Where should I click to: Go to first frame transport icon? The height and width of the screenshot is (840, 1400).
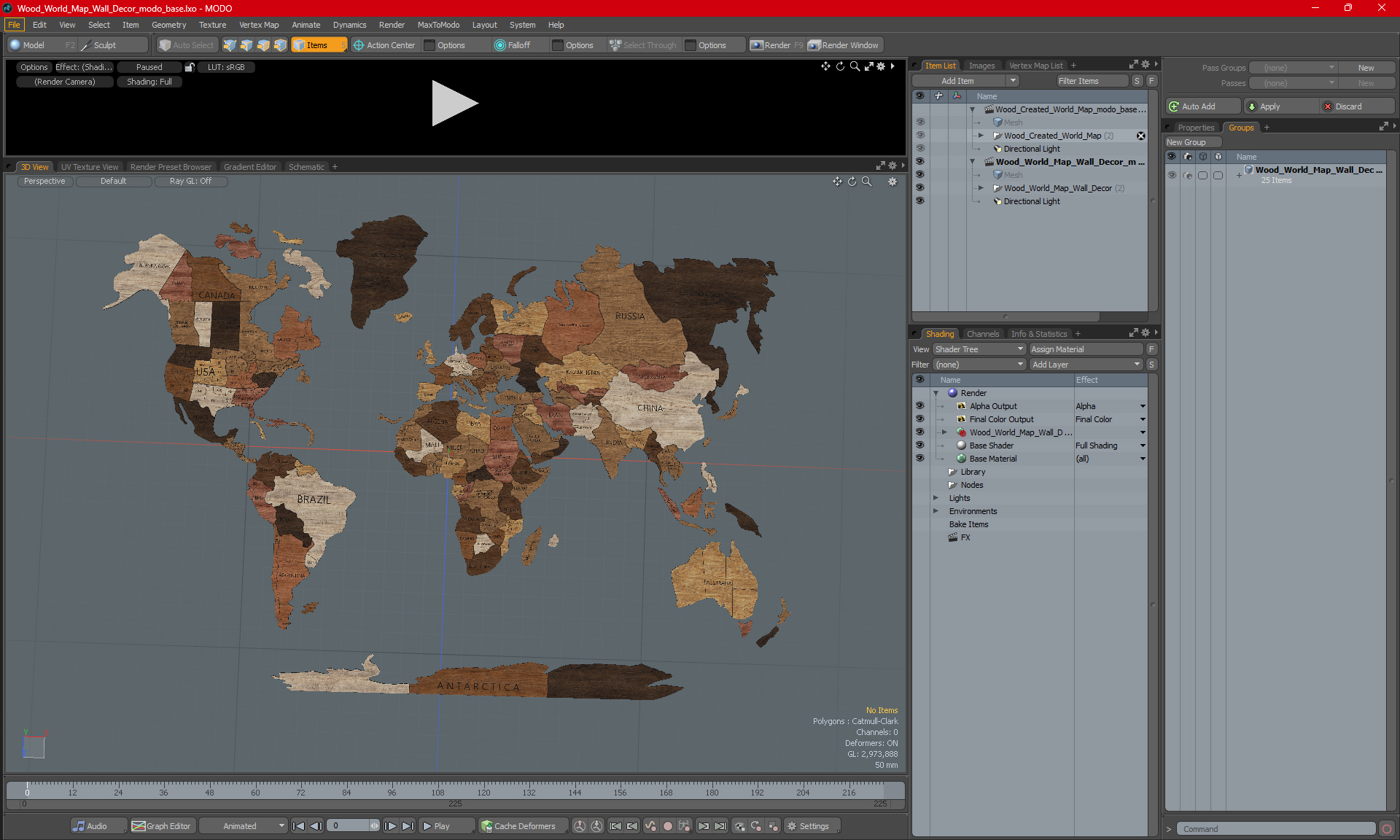(x=298, y=826)
